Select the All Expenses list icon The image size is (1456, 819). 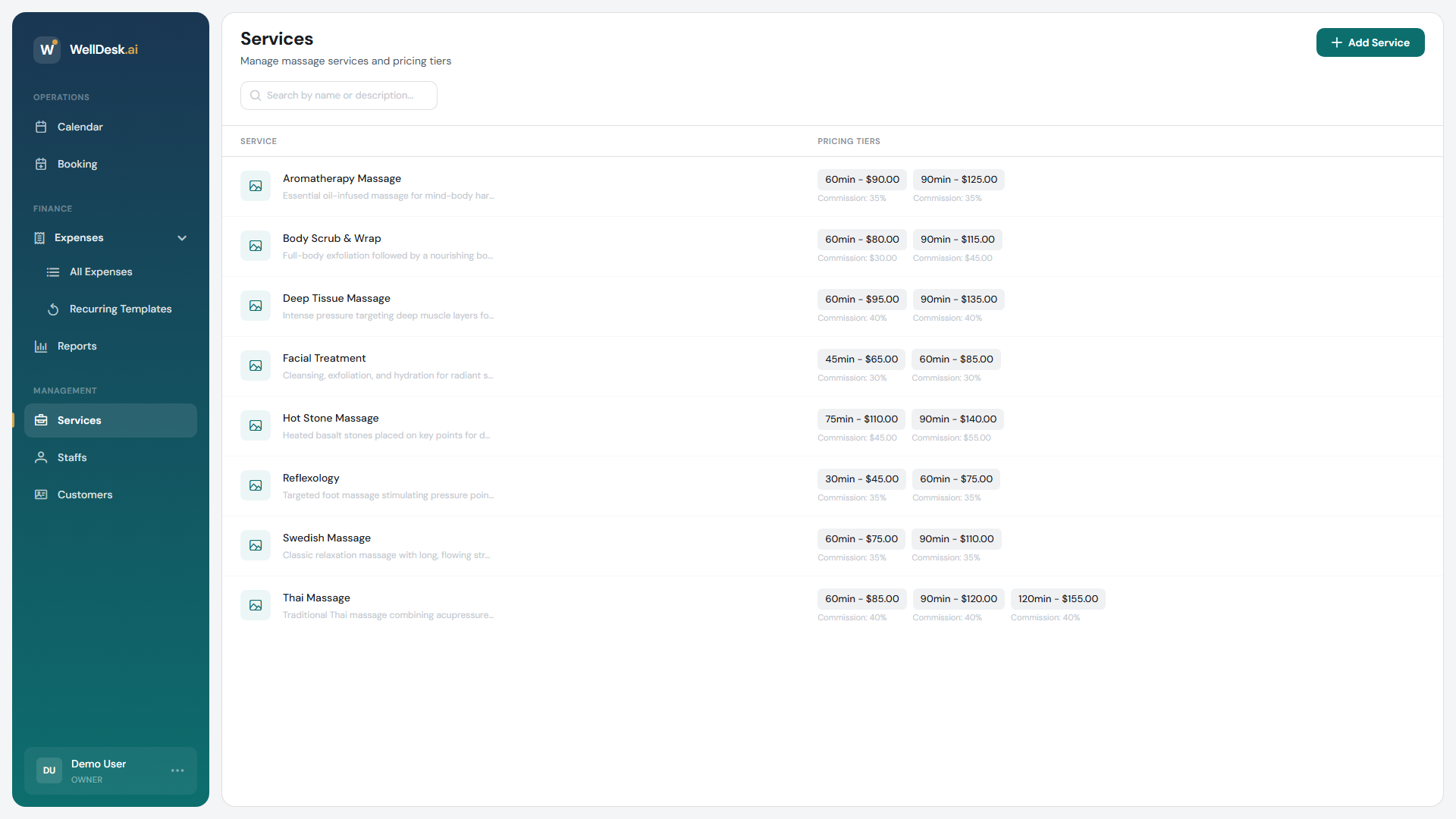pyautogui.click(x=52, y=271)
